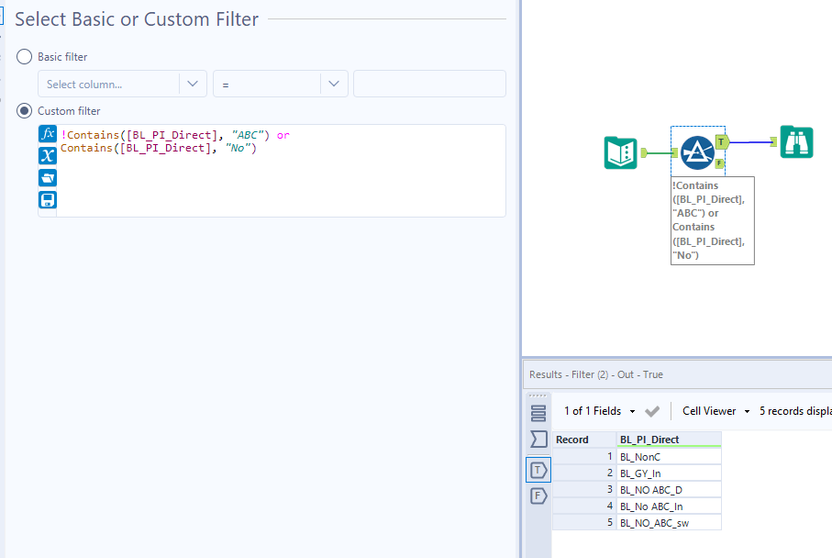
Task: Select cell BL_NO ABC_D
Action: tap(669, 490)
